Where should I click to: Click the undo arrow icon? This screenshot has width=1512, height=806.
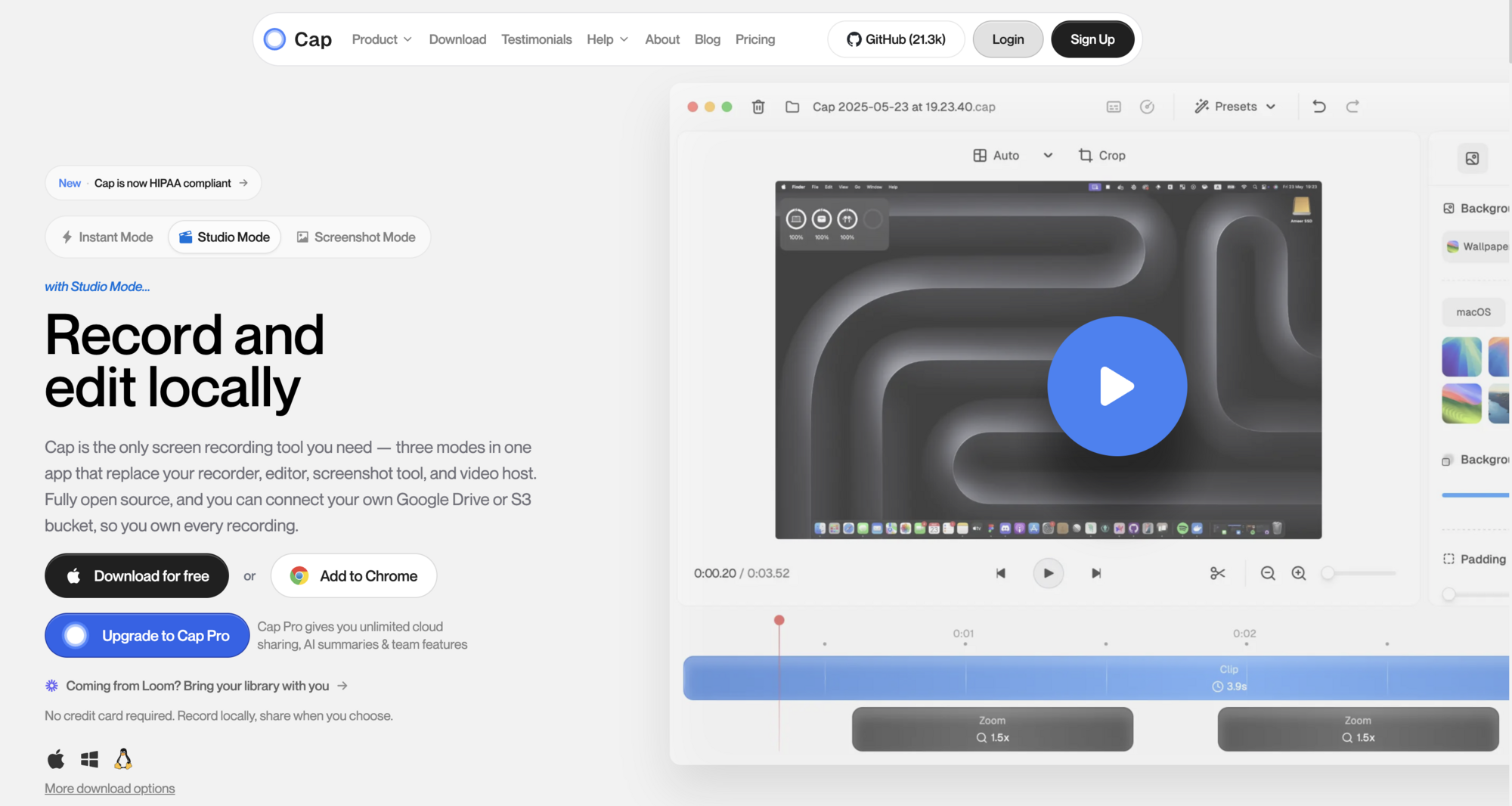click(x=1319, y=107)
